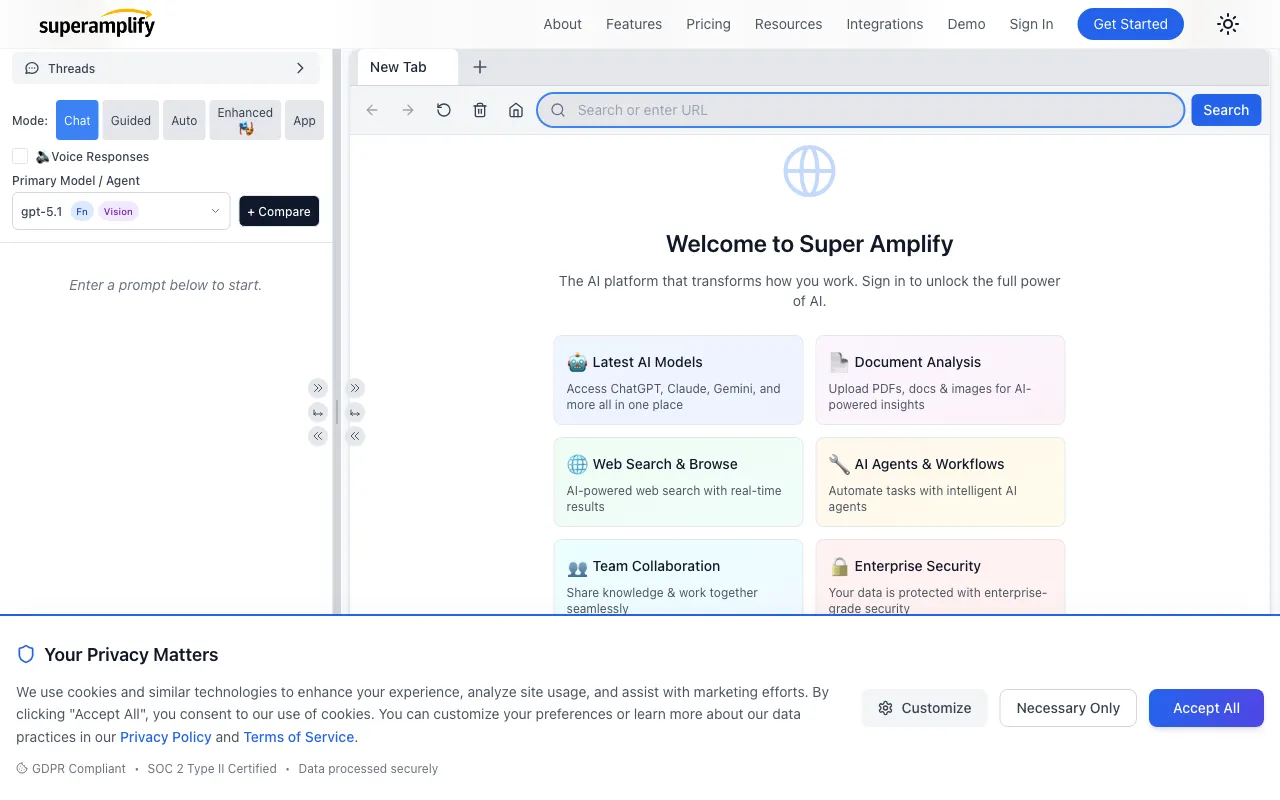Click the panel resize divider handle

pyautogui.click(x=337, y=412)
